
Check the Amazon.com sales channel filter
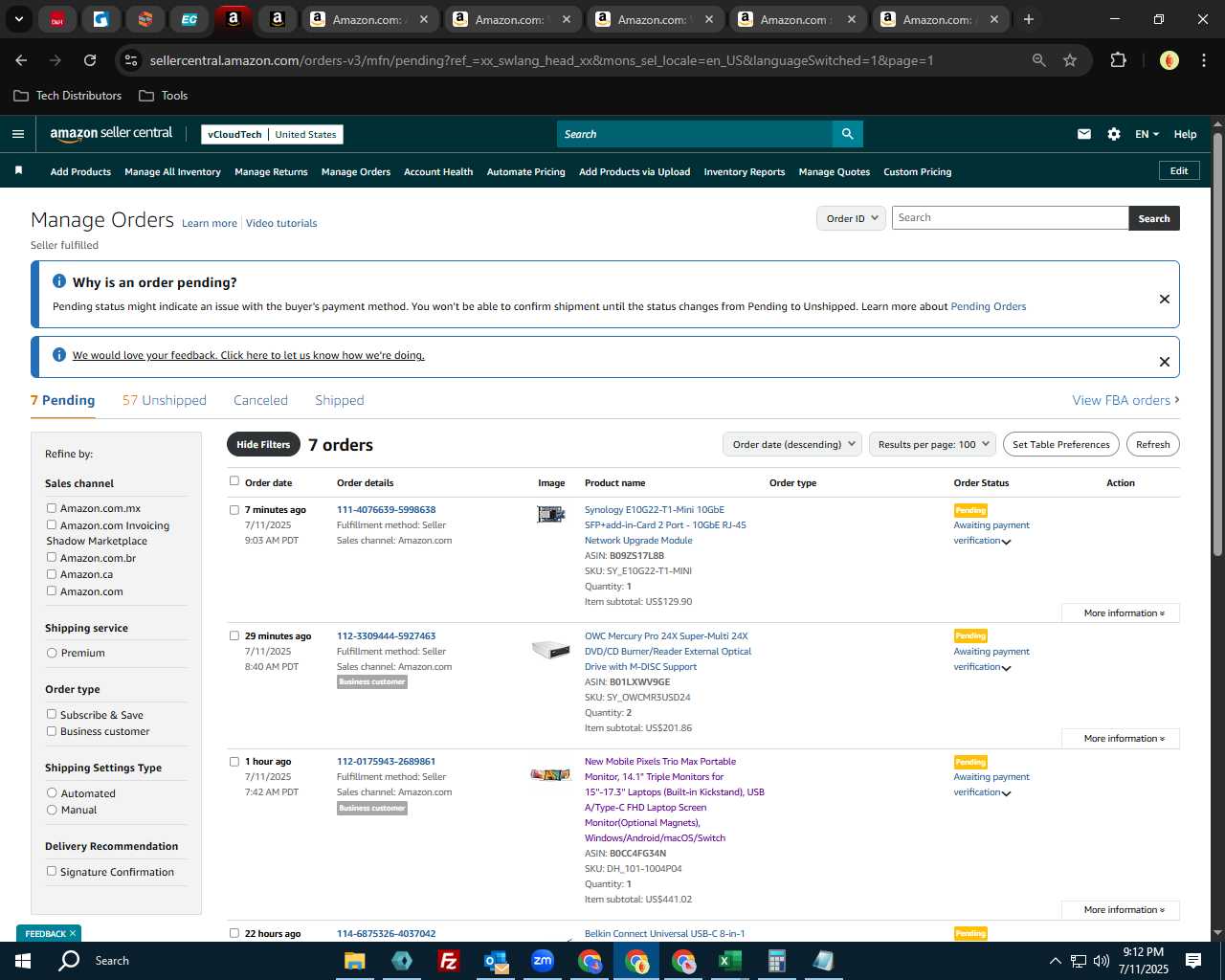[x=52, y=590]
